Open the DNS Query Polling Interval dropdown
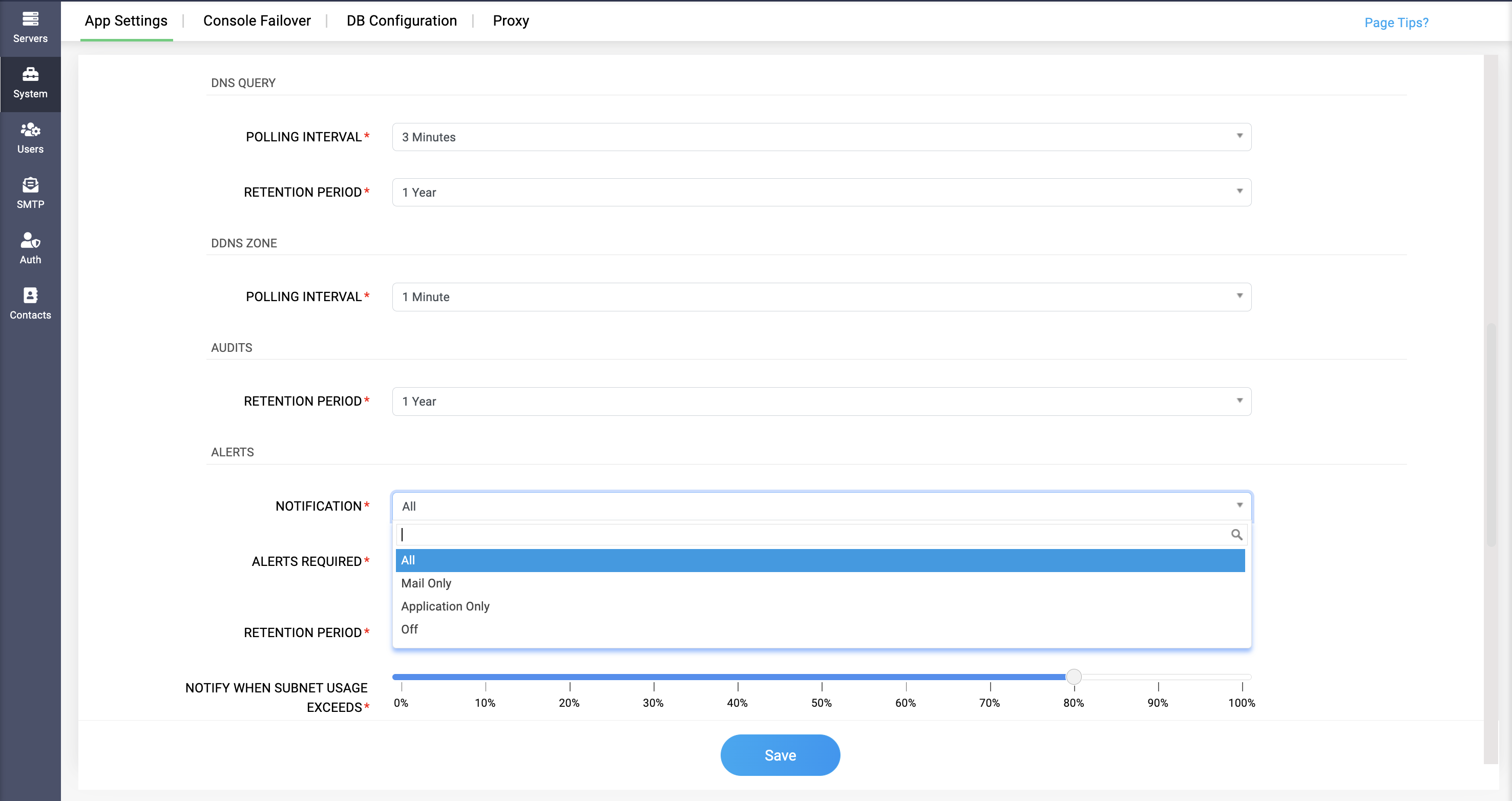This screenshot has width=1512, height=801. click(1239, 137)
